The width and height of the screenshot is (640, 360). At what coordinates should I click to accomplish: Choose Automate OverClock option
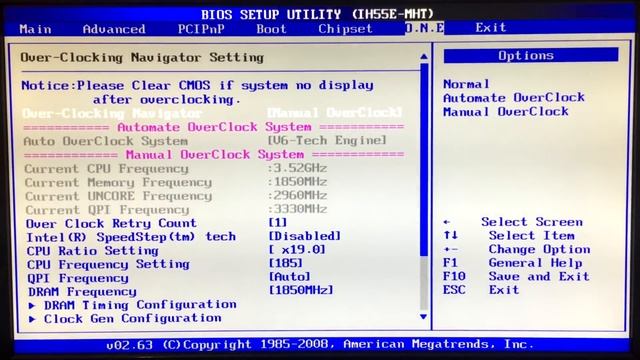pyautogui.click(x=514, y=98)
